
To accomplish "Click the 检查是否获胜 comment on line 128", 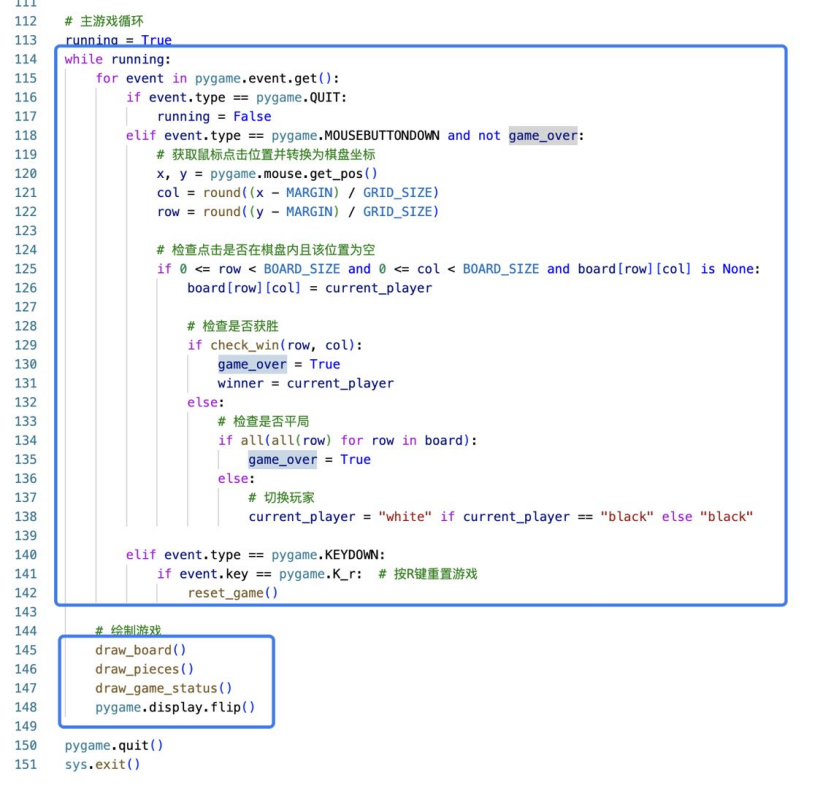I will click(x=233, y=326).
